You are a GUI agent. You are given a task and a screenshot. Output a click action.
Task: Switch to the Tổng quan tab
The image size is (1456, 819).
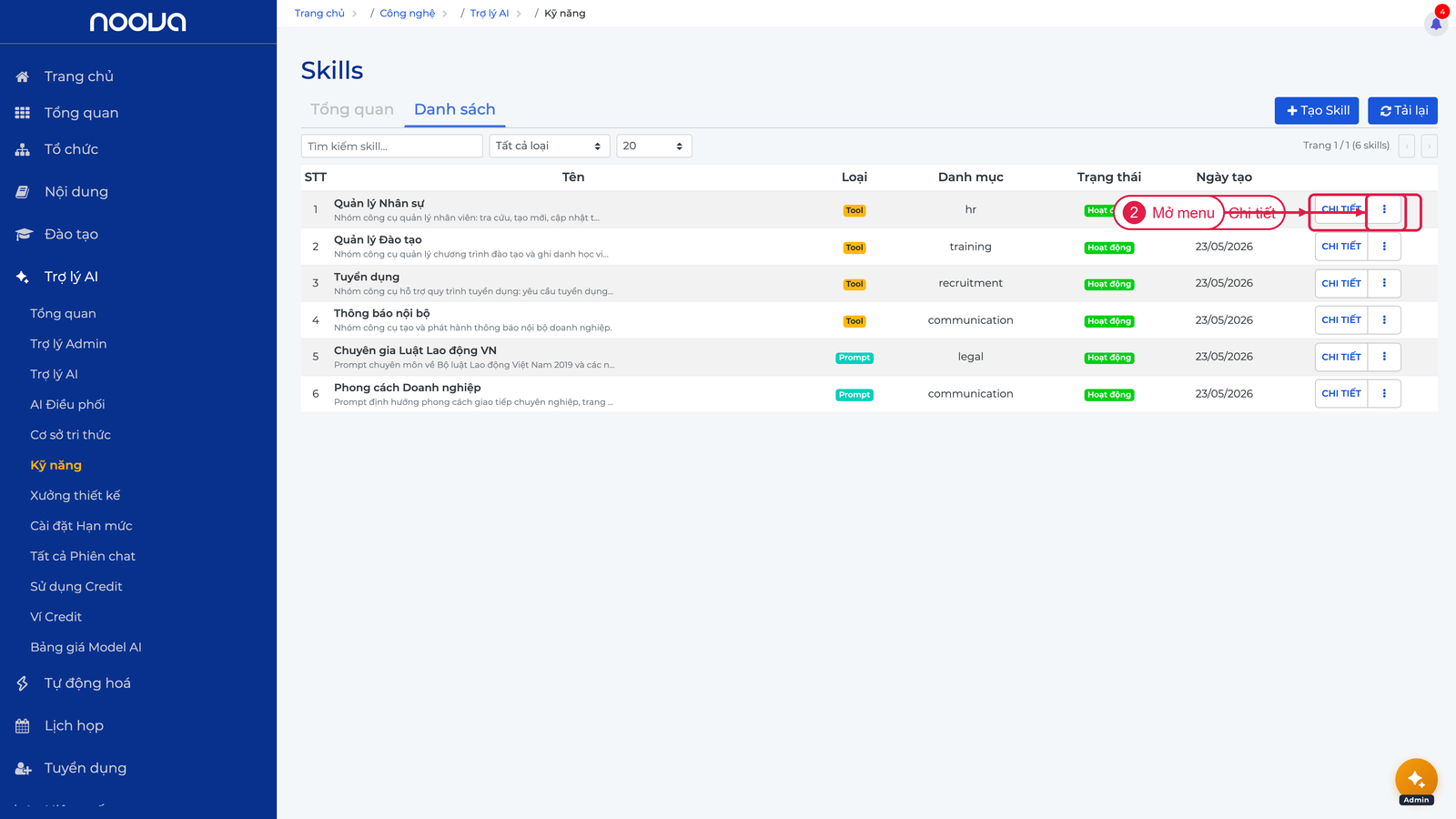[352, 109]
